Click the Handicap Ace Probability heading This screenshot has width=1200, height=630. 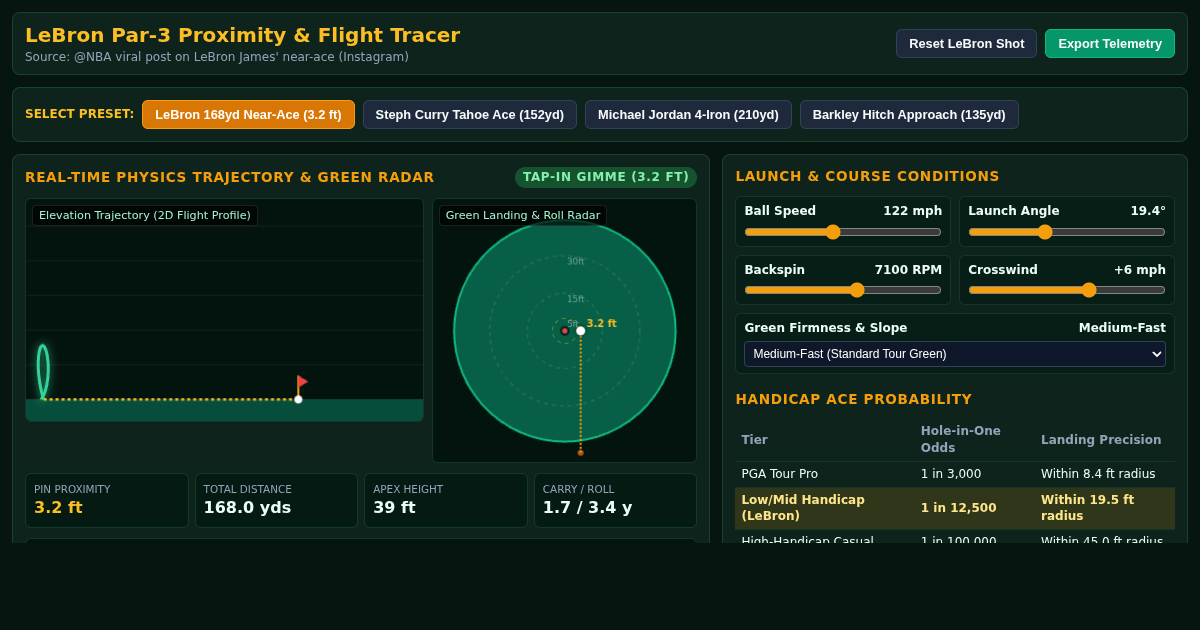(x=854, y=399)
